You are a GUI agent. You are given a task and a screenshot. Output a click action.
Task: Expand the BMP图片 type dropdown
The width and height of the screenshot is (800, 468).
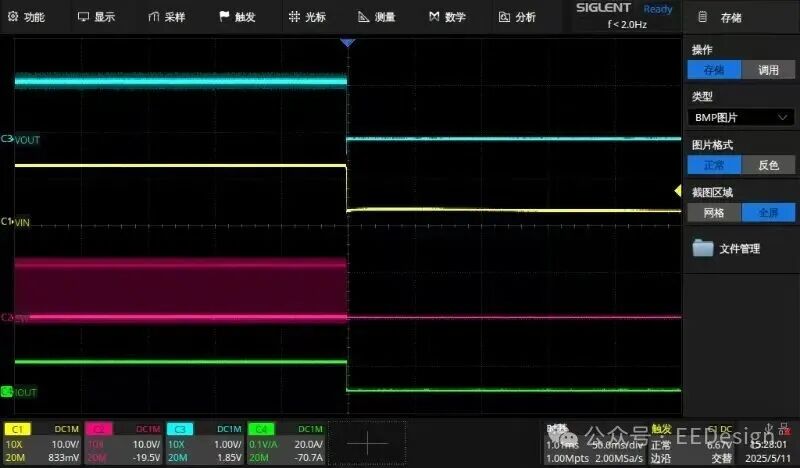point(741,117)
